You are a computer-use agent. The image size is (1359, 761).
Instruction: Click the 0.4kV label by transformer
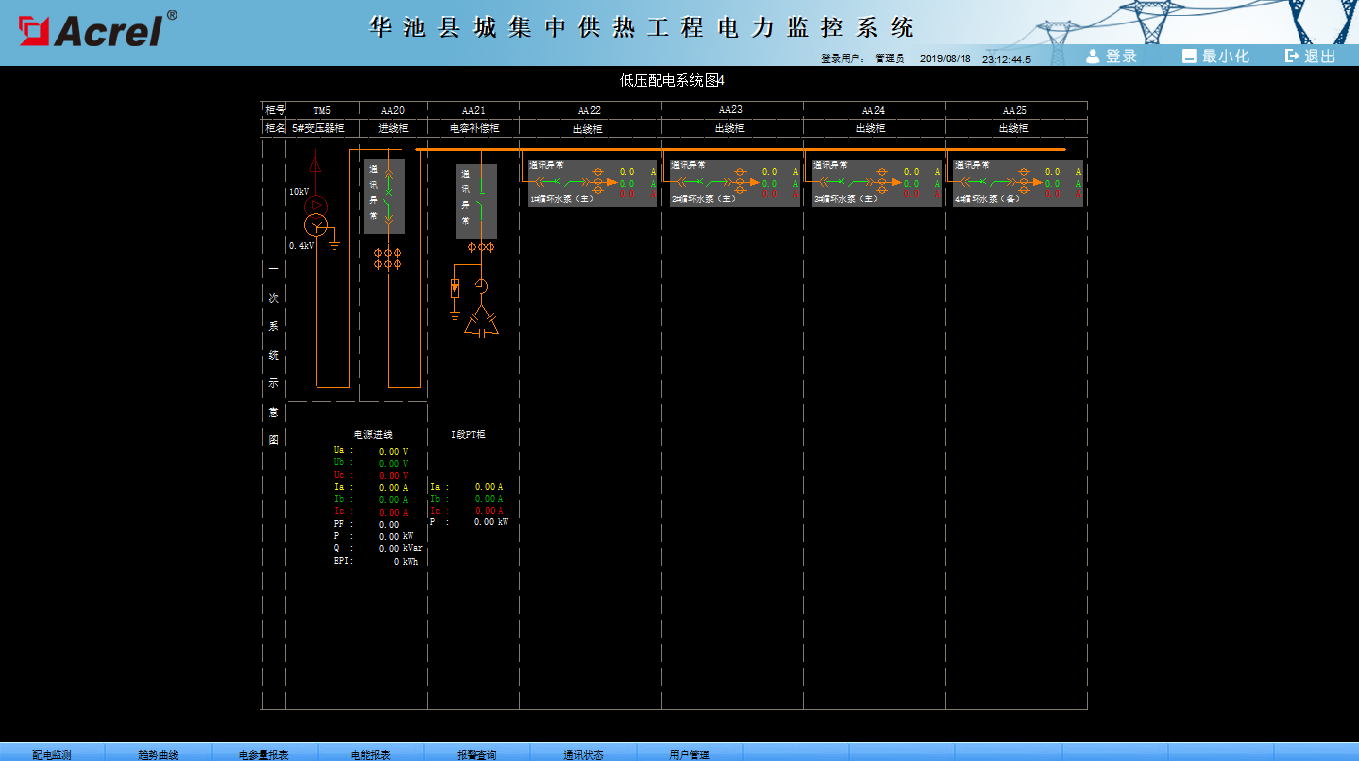coord(302,246)
